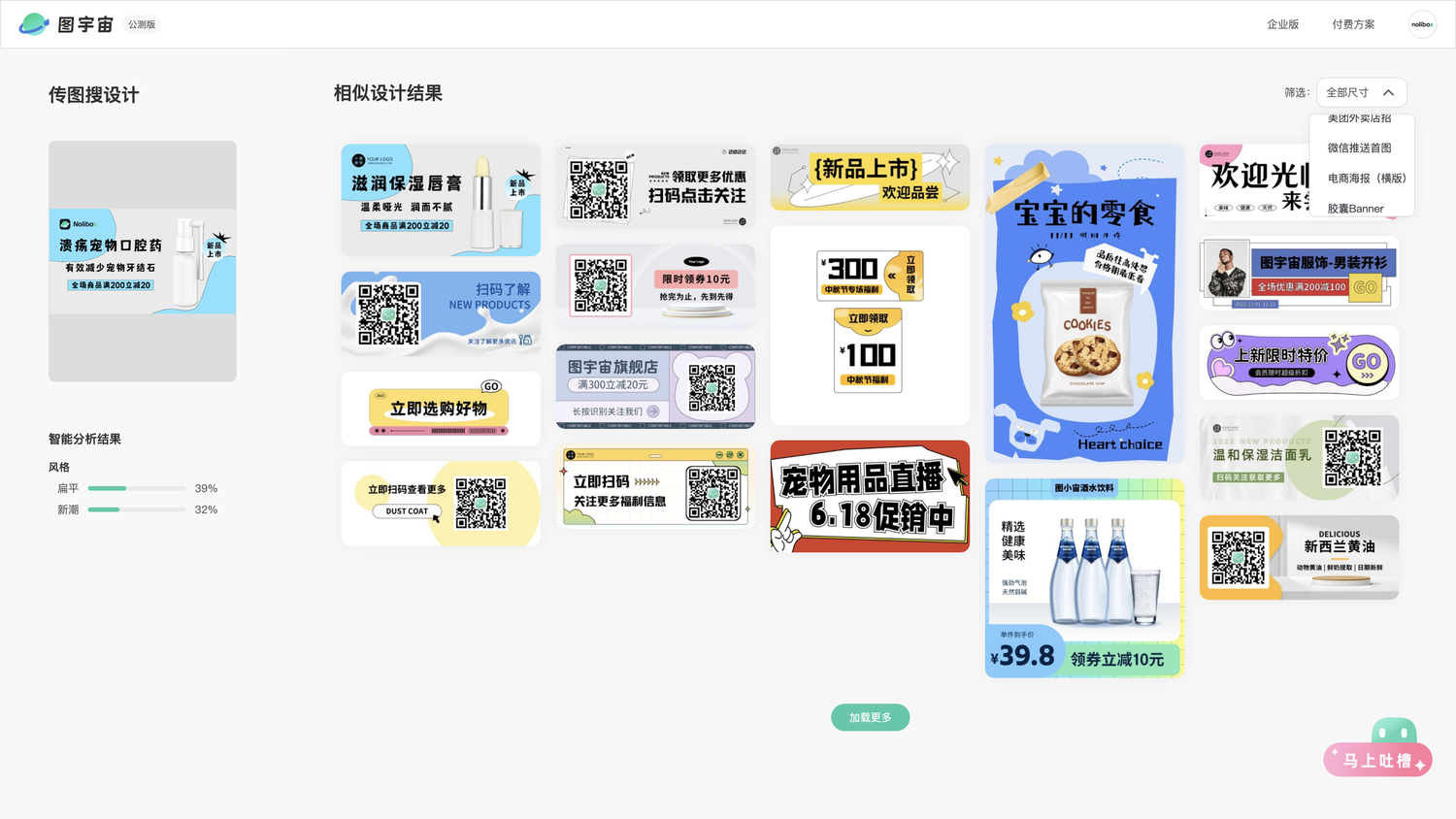Screen dimensions: 1456x819
Task: Click the 32% style value
Action: coord(206,509)
